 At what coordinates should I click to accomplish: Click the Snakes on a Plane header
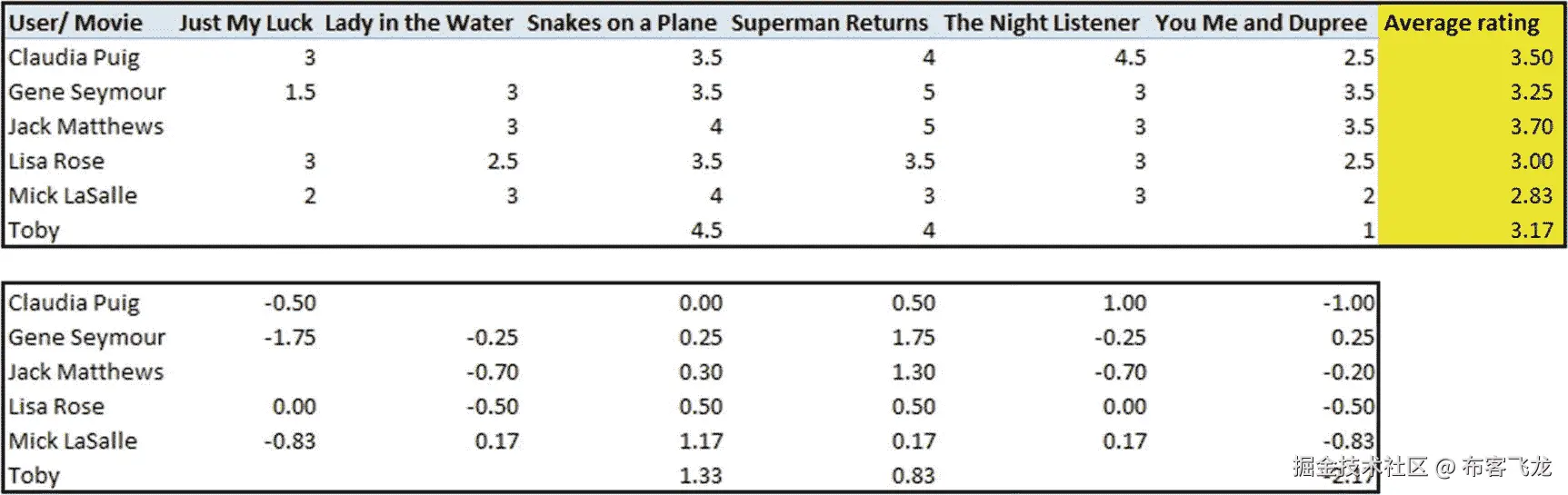[x=622, y=23]
